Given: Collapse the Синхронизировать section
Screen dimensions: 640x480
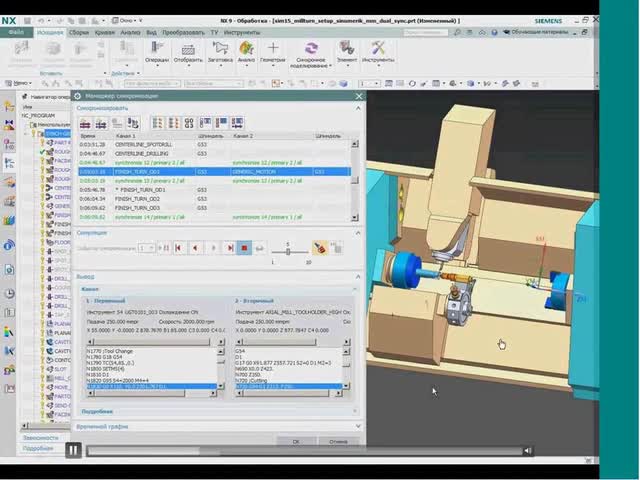Looking at the screenshot, I should point(358,108).
